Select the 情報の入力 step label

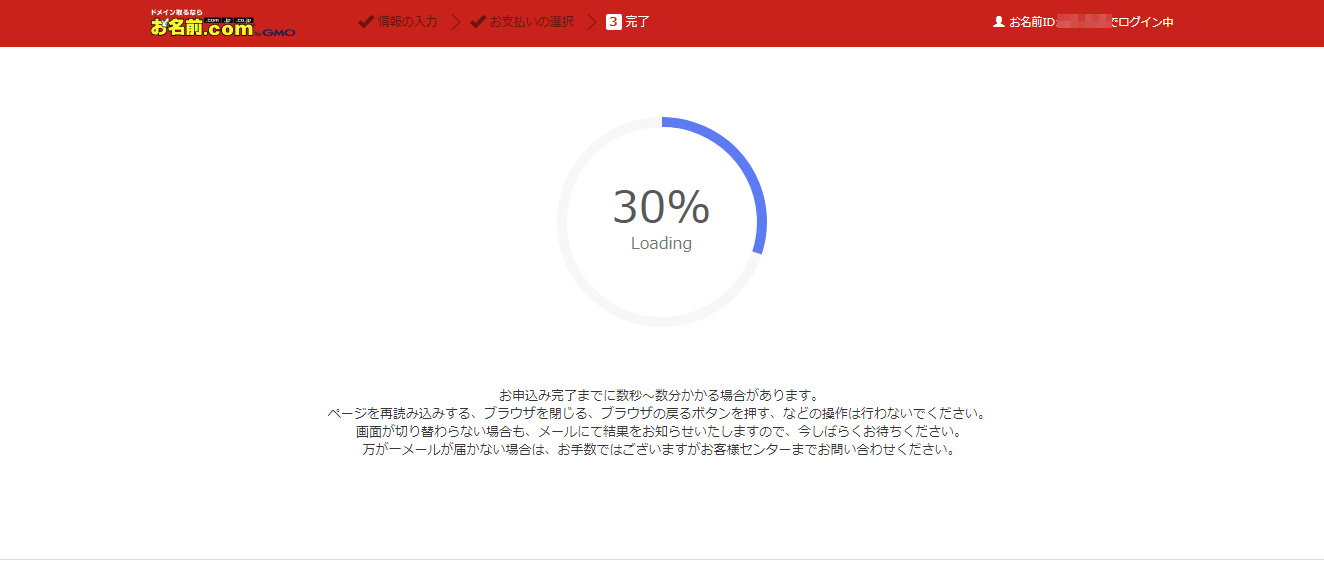pyautogui.click(x=407, y=22)
